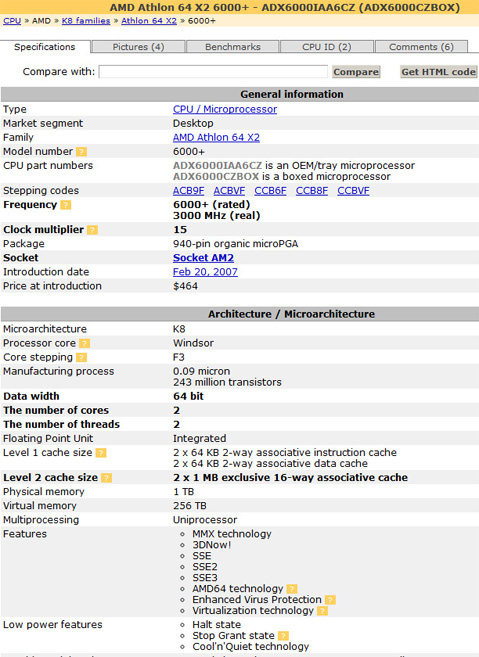Click help icon next to Core stepping
The image size is (479, 657).
tap(82, 358)
